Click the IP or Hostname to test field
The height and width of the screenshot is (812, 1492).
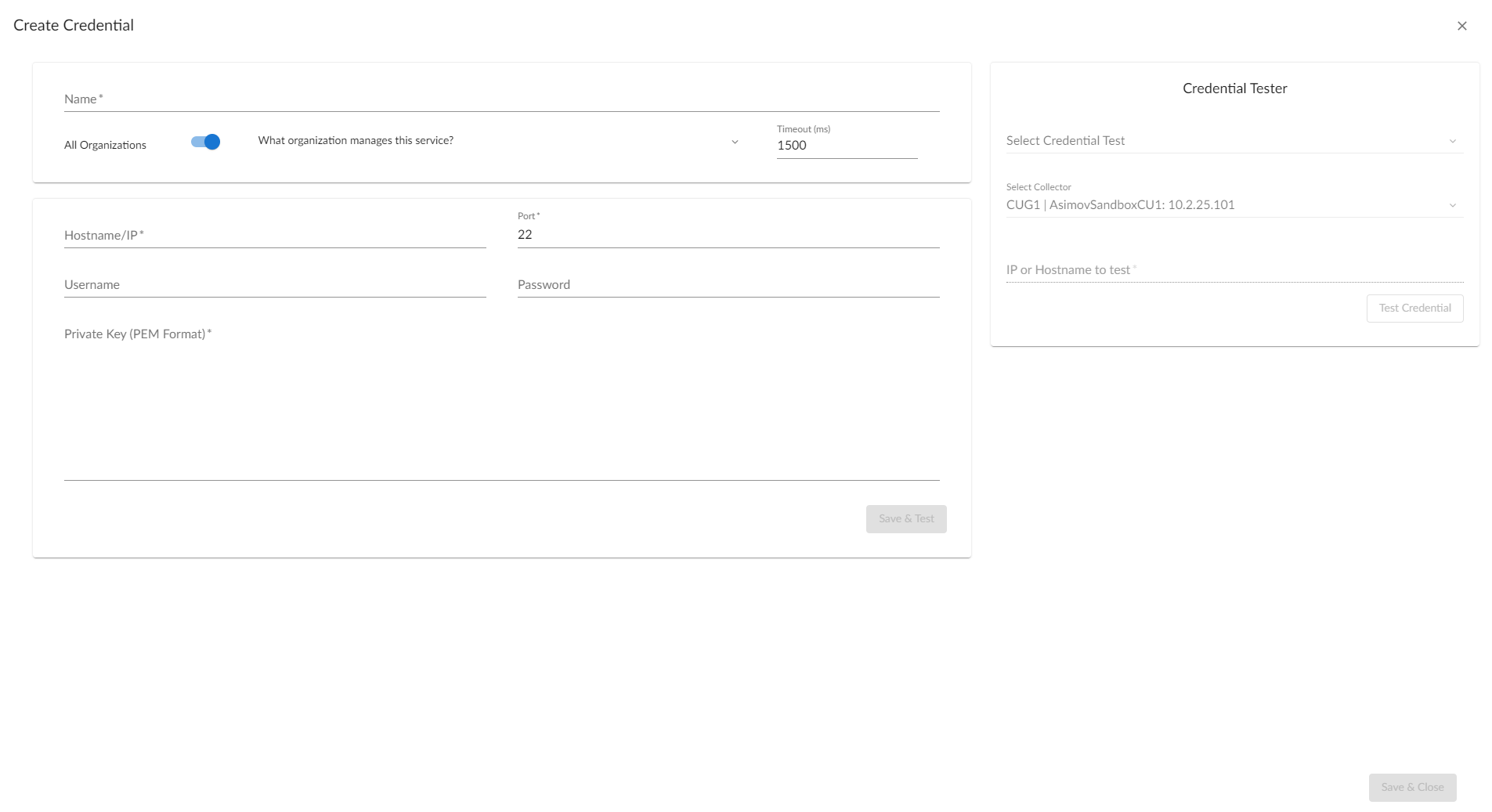[x=1234, y=270]
